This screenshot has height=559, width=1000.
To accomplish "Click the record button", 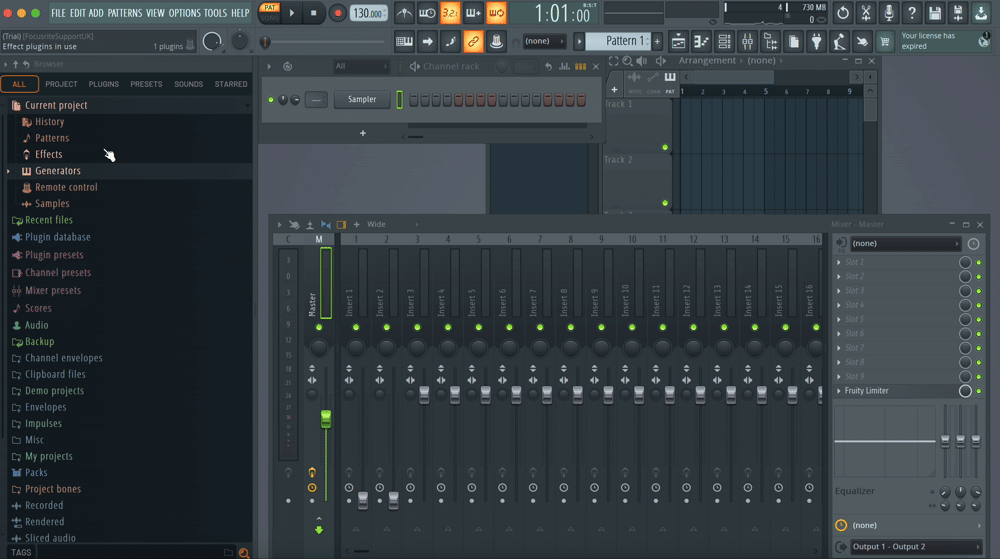I will [337, 13].
